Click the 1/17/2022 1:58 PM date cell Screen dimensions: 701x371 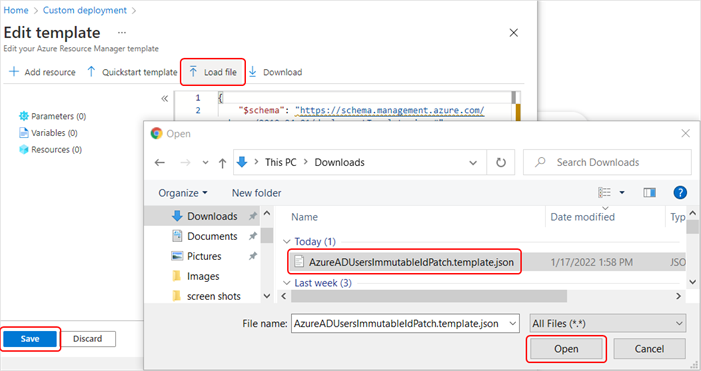coord(591,262)
